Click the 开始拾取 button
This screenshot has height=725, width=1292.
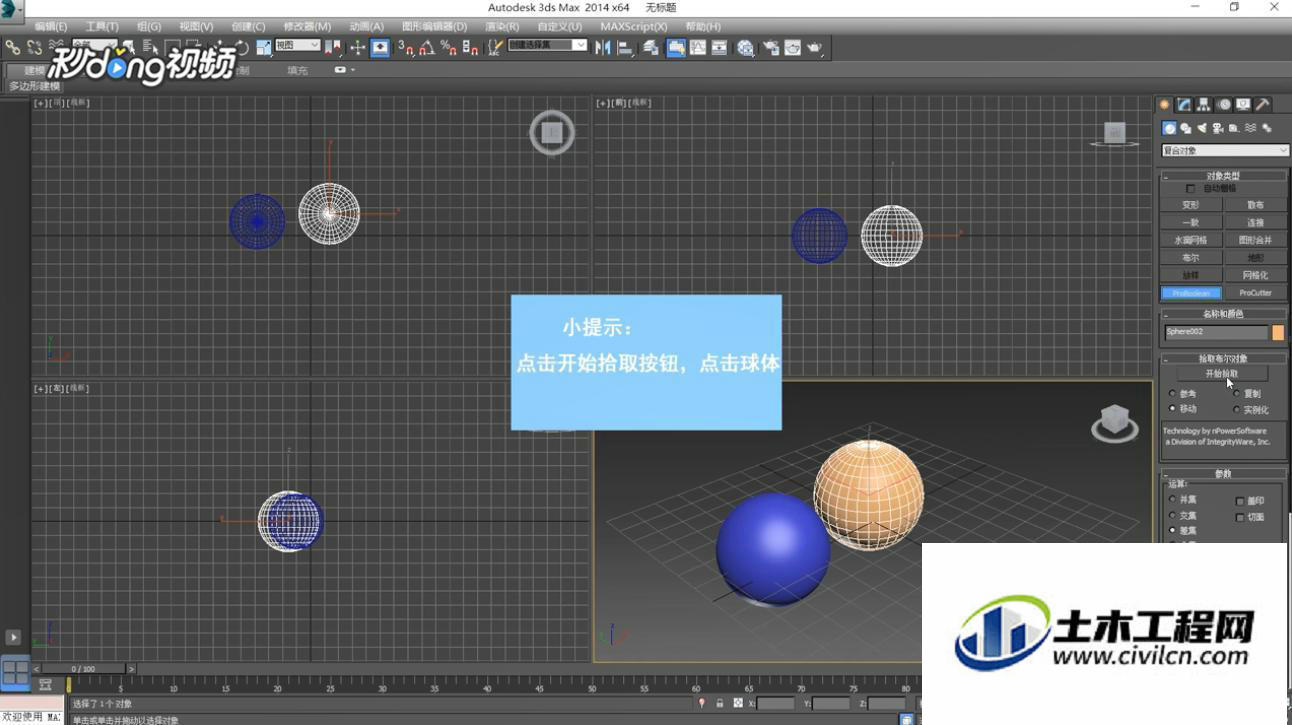tap(1220, 374)
